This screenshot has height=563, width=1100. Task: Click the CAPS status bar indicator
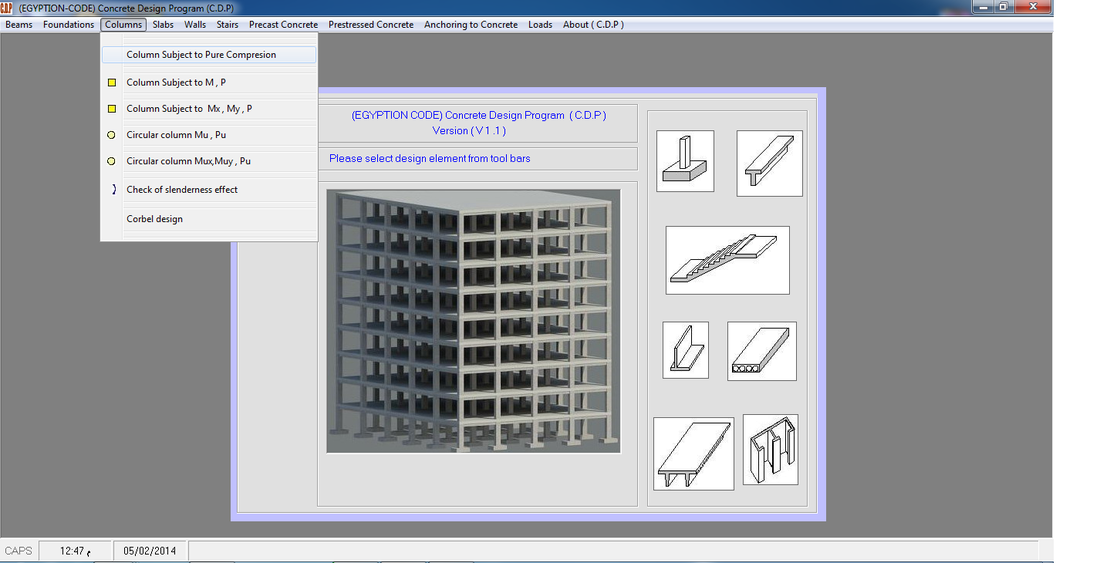18,550
